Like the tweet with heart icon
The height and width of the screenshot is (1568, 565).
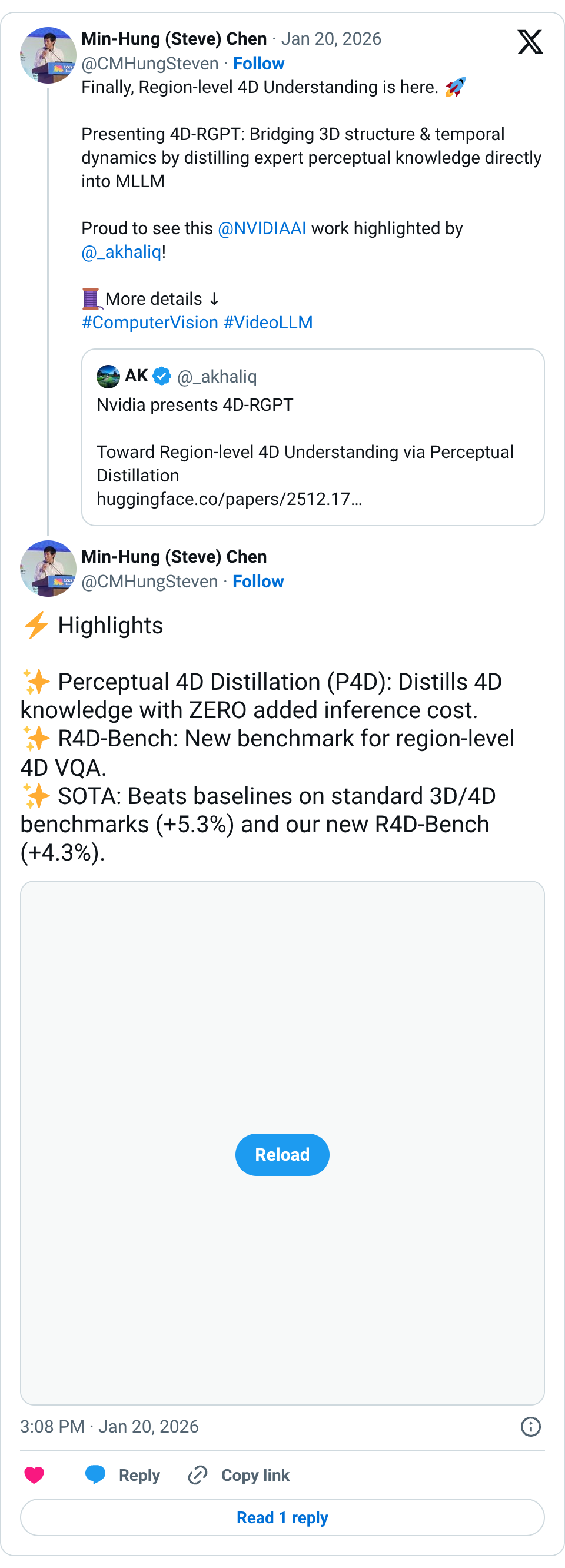click(34, 1475)
